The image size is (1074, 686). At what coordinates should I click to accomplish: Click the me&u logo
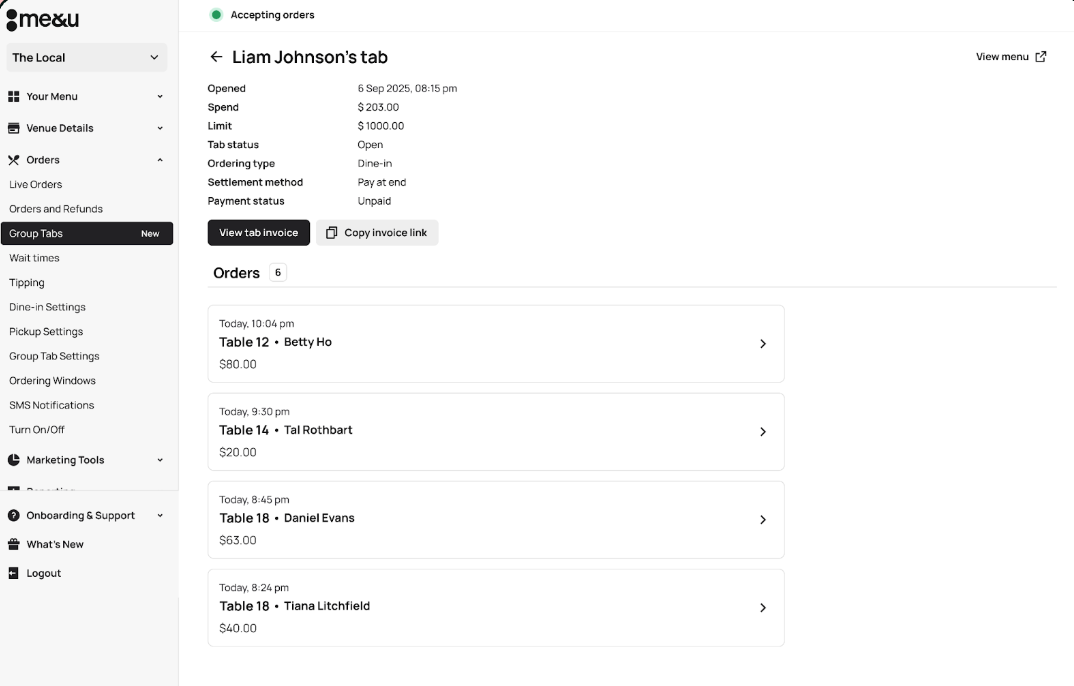pyautogui.click(x=42, y=20)
